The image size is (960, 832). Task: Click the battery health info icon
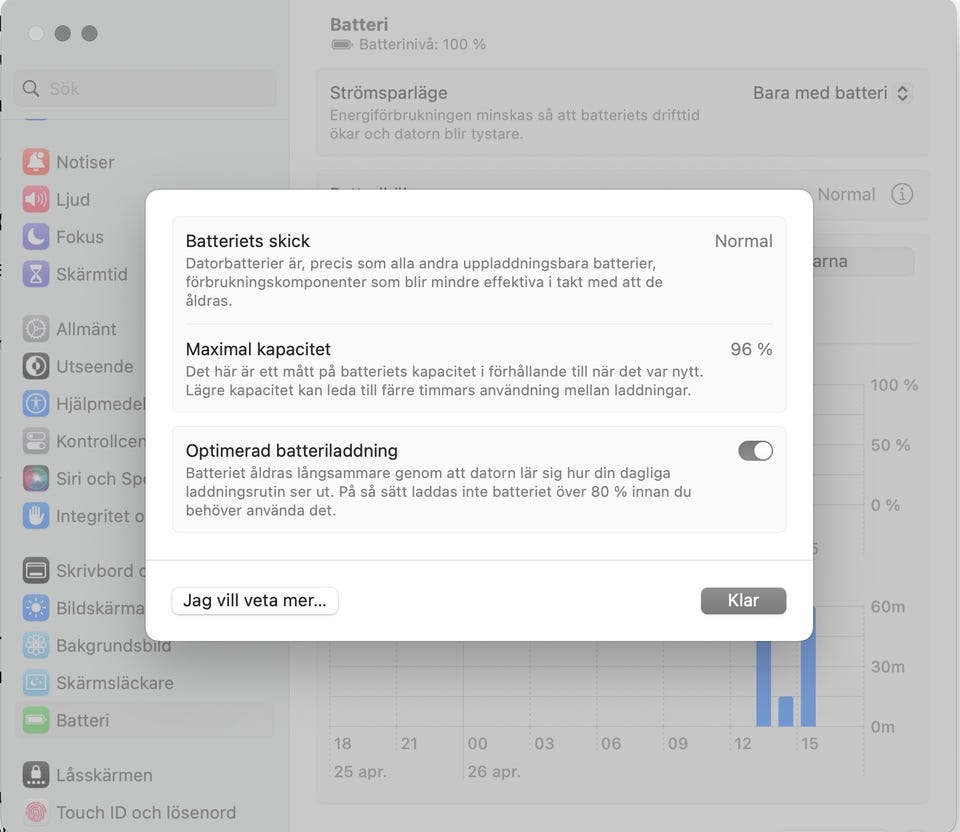click(902, 194)
